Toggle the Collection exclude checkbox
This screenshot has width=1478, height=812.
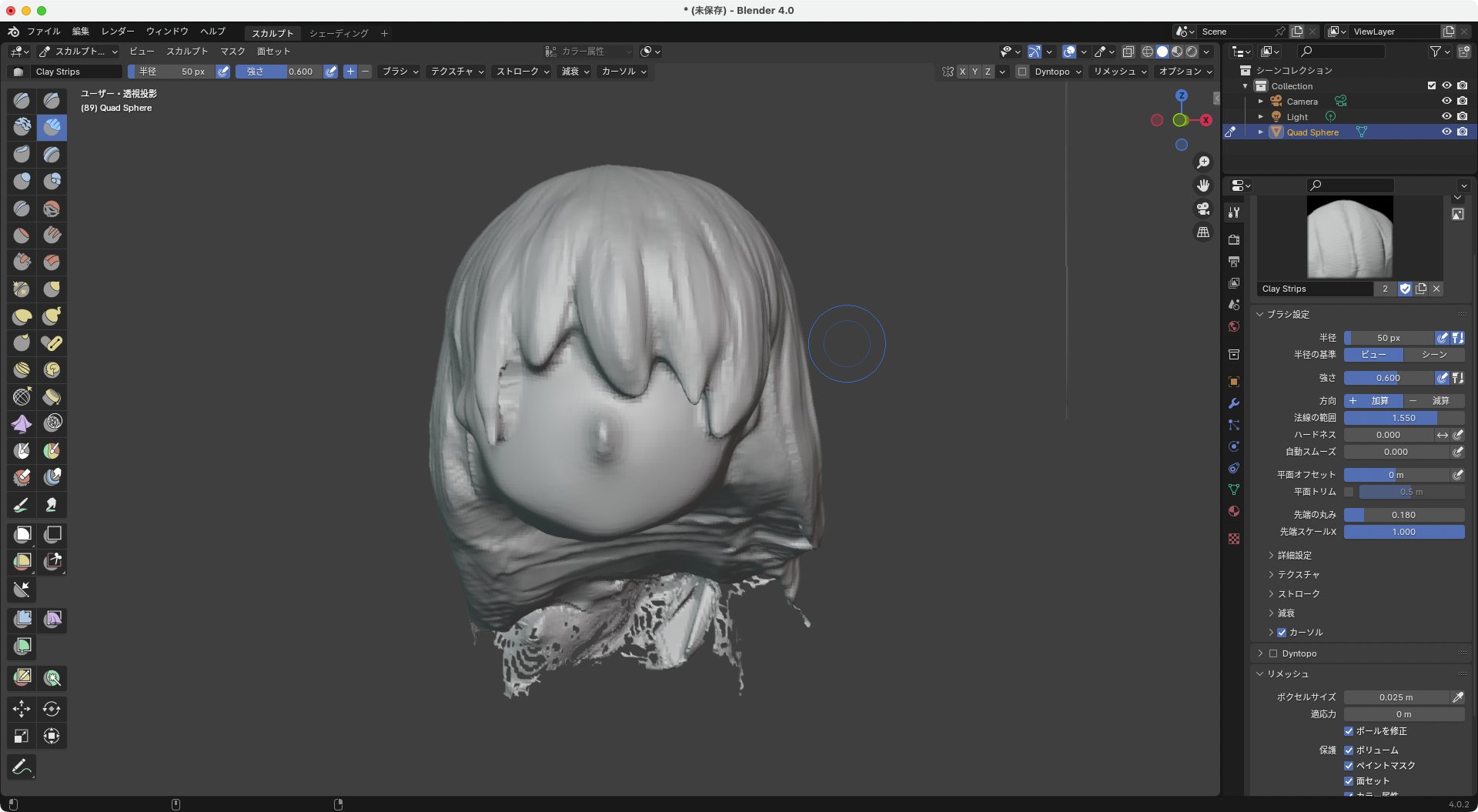(1432, 85)
